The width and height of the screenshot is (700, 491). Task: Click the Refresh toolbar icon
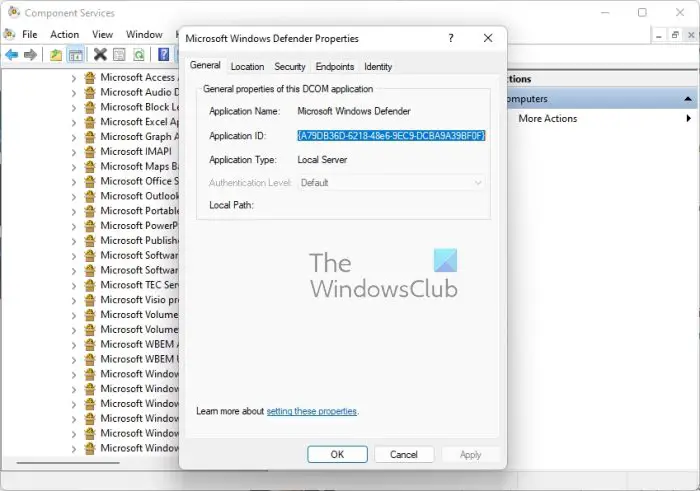[x=139, y=55]
